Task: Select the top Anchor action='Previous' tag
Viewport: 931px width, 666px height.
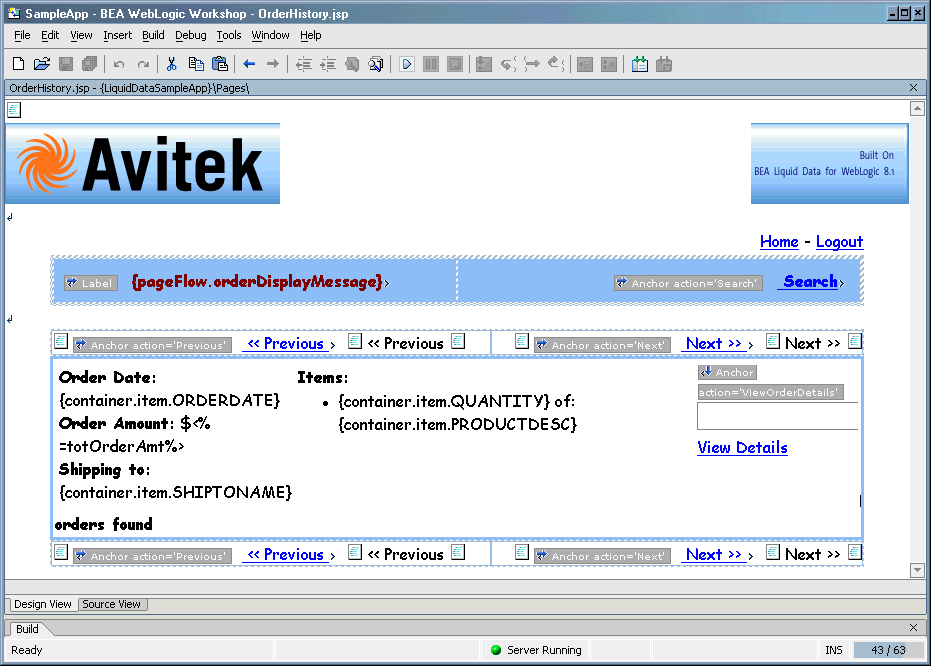Action: pyautogui.click(x=152, y=345)
